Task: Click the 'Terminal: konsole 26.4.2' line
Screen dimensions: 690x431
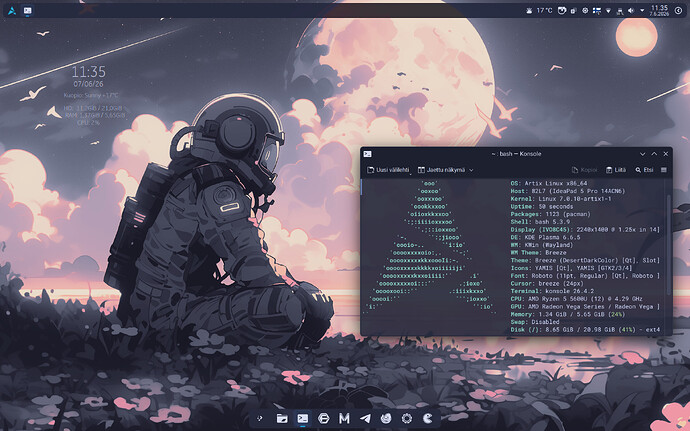Action: [552, 291]
